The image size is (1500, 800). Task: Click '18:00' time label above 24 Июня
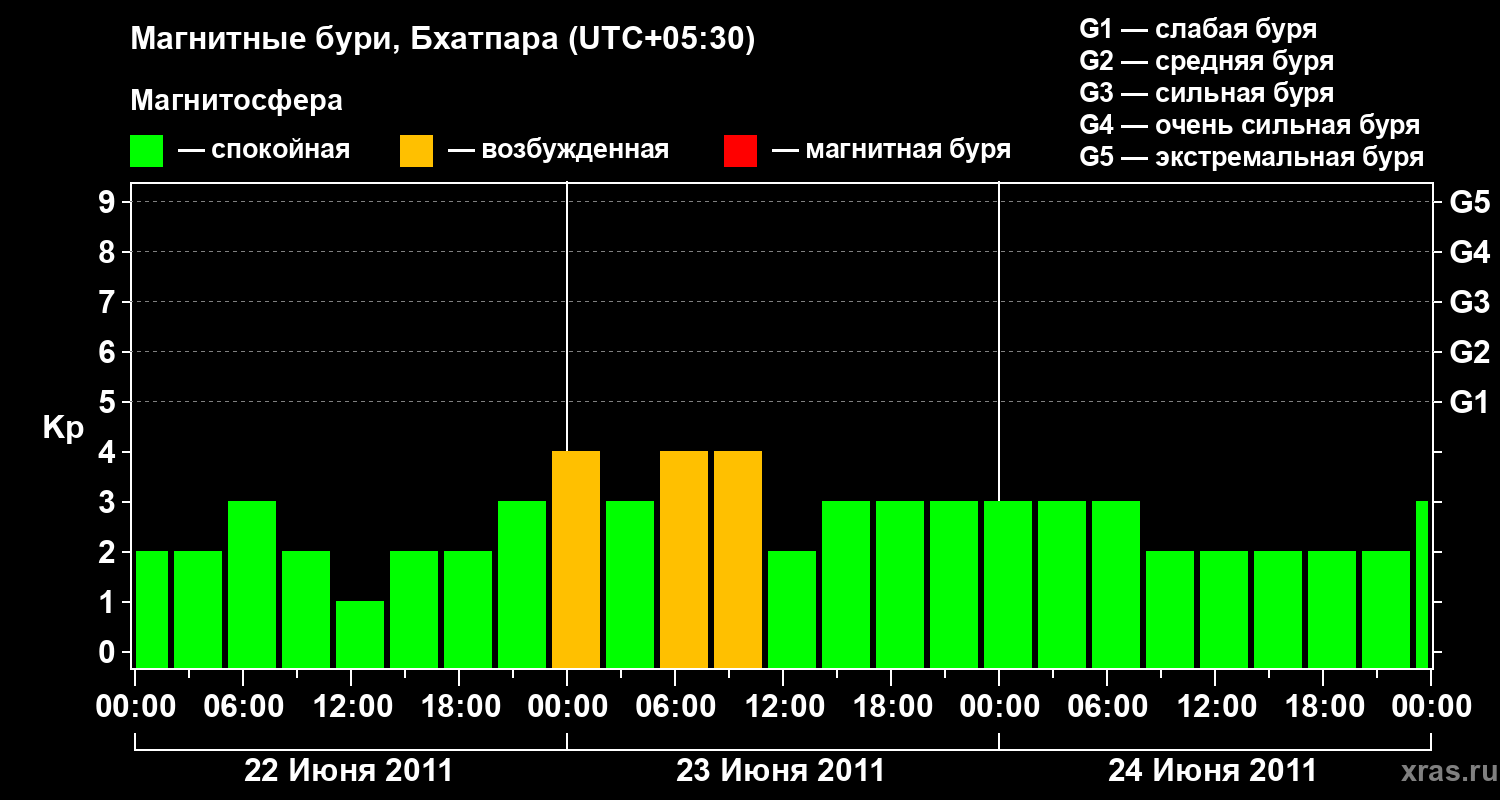(1323, 706)
